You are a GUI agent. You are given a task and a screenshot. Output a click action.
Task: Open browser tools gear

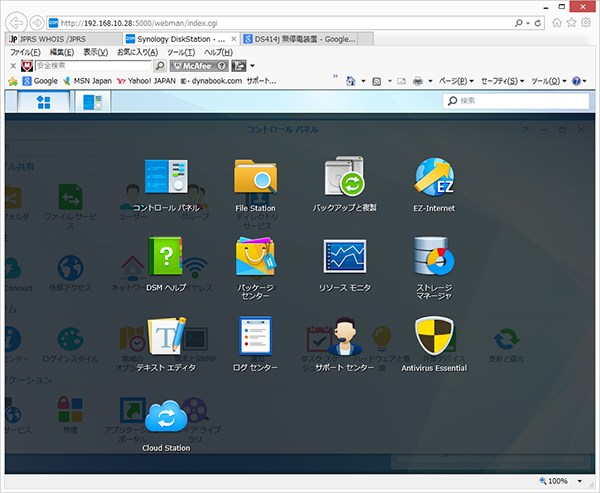click(586, 23)
